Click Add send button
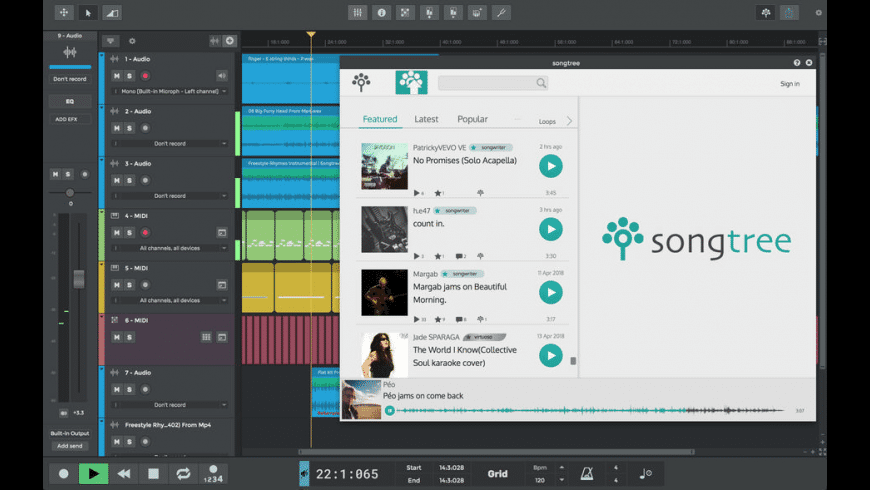This screenshot has width=870, height=490. pyautogui.click(x=70, y=446)
